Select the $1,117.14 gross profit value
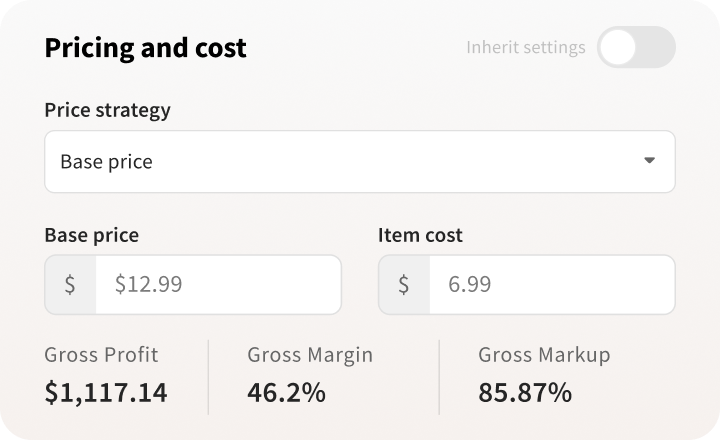The height and width of the screenshot is (440, 720). 106,392
